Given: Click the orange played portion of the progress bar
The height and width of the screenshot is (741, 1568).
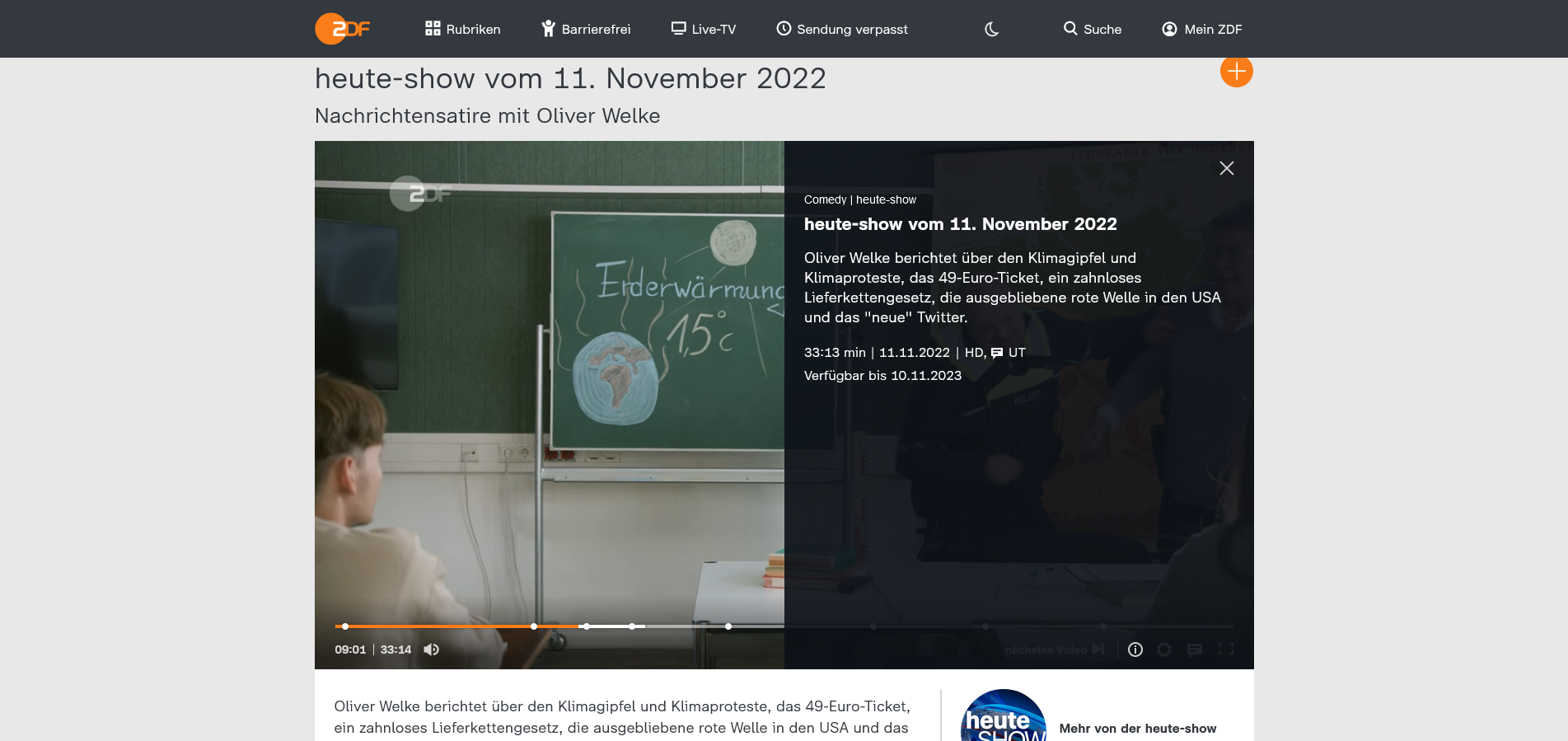Looking at the screenshot, I should (x=437, y=626).
